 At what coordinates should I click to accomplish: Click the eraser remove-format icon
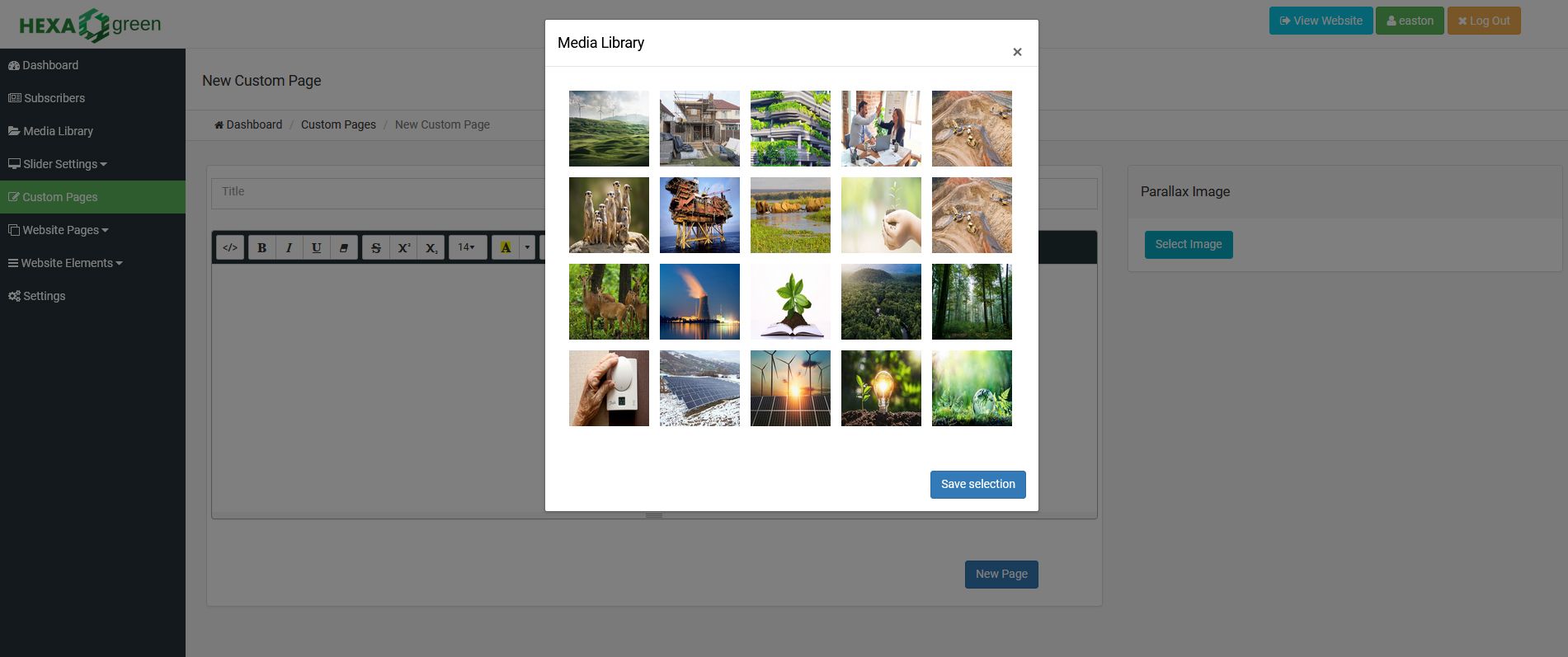coord(344,247)
